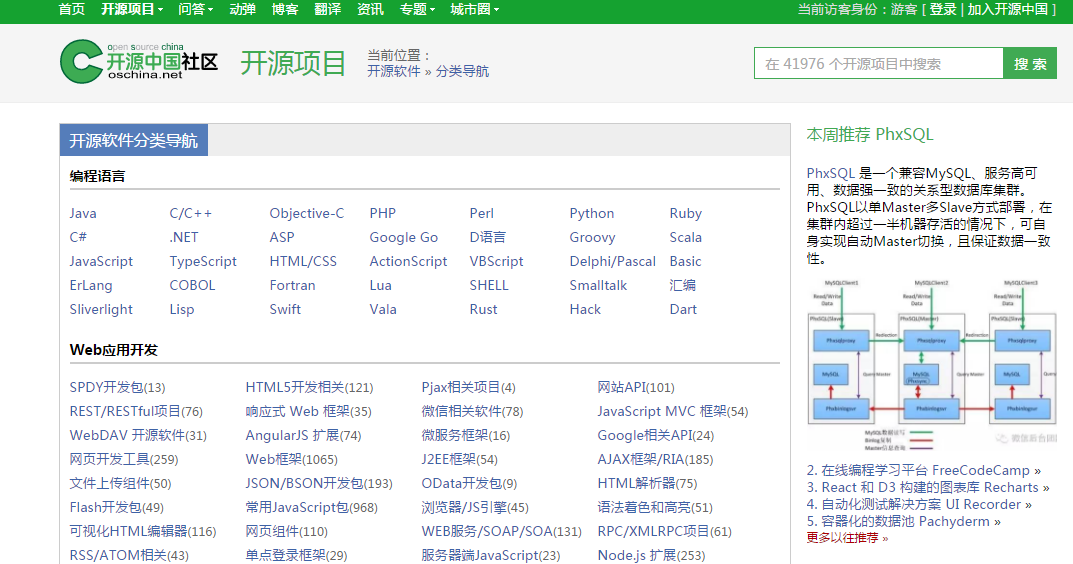Open the 动弹 nav item
The image size is (1073, 564).
[242, 9]
